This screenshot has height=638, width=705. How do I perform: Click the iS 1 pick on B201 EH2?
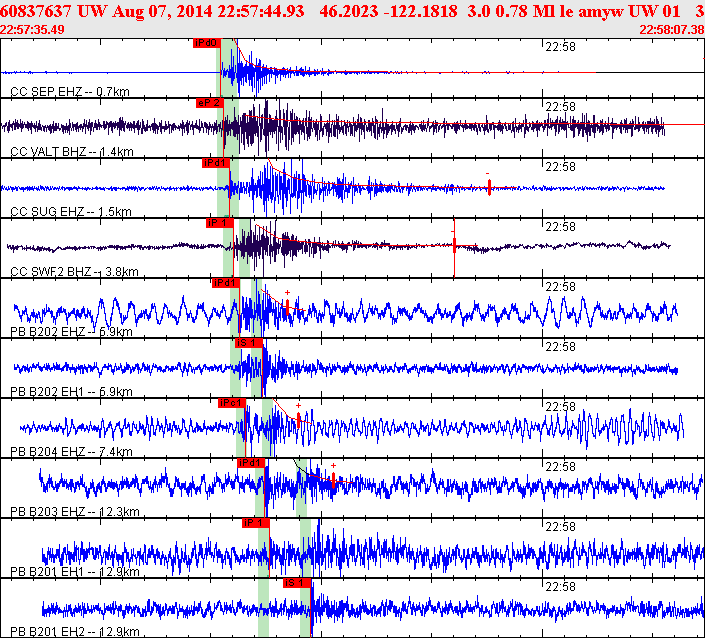pos(297,583)
